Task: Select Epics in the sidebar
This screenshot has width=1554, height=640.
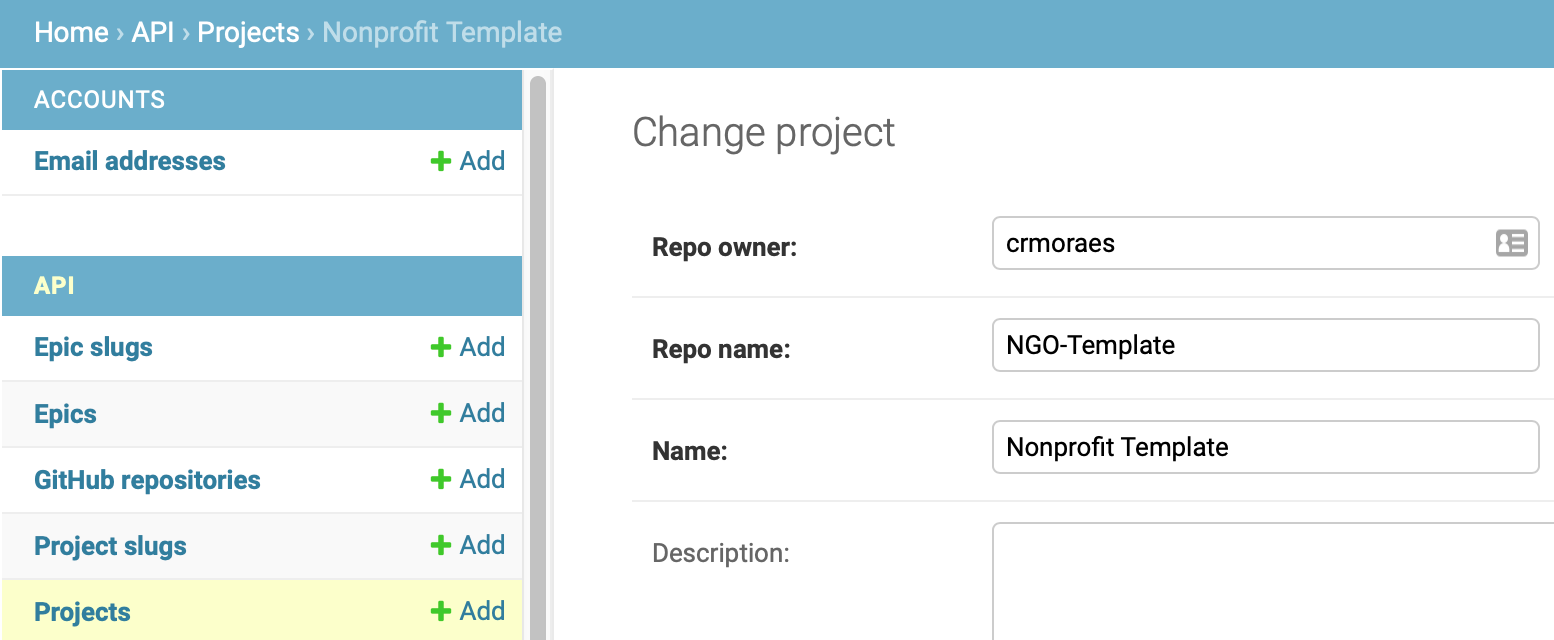Action: point(65,413)
